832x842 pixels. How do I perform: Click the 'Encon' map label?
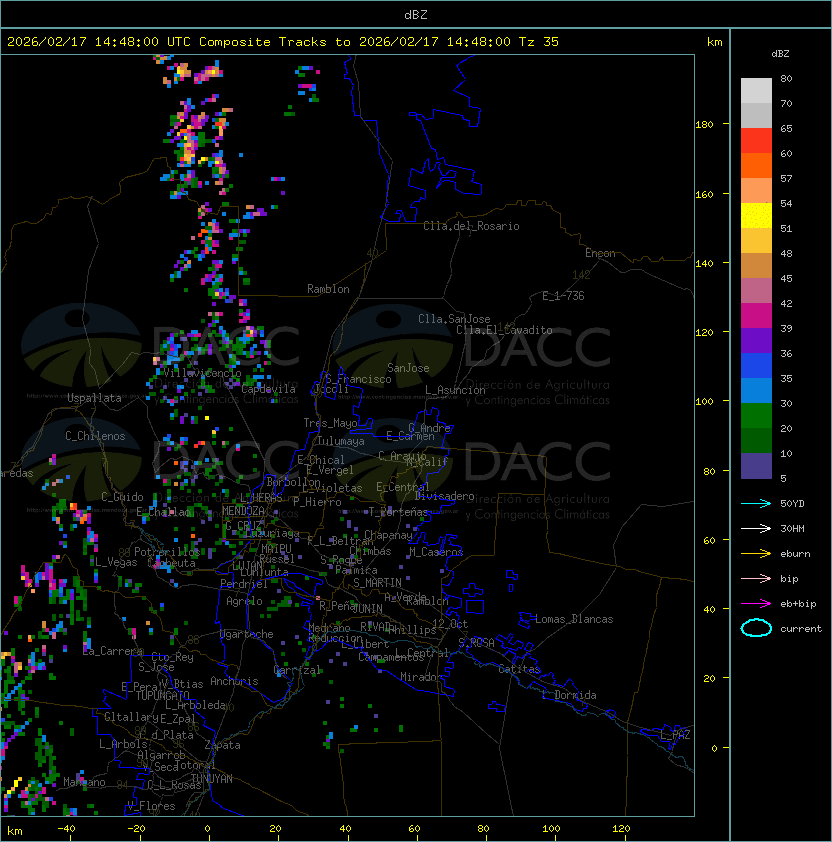tap(600, 253)
